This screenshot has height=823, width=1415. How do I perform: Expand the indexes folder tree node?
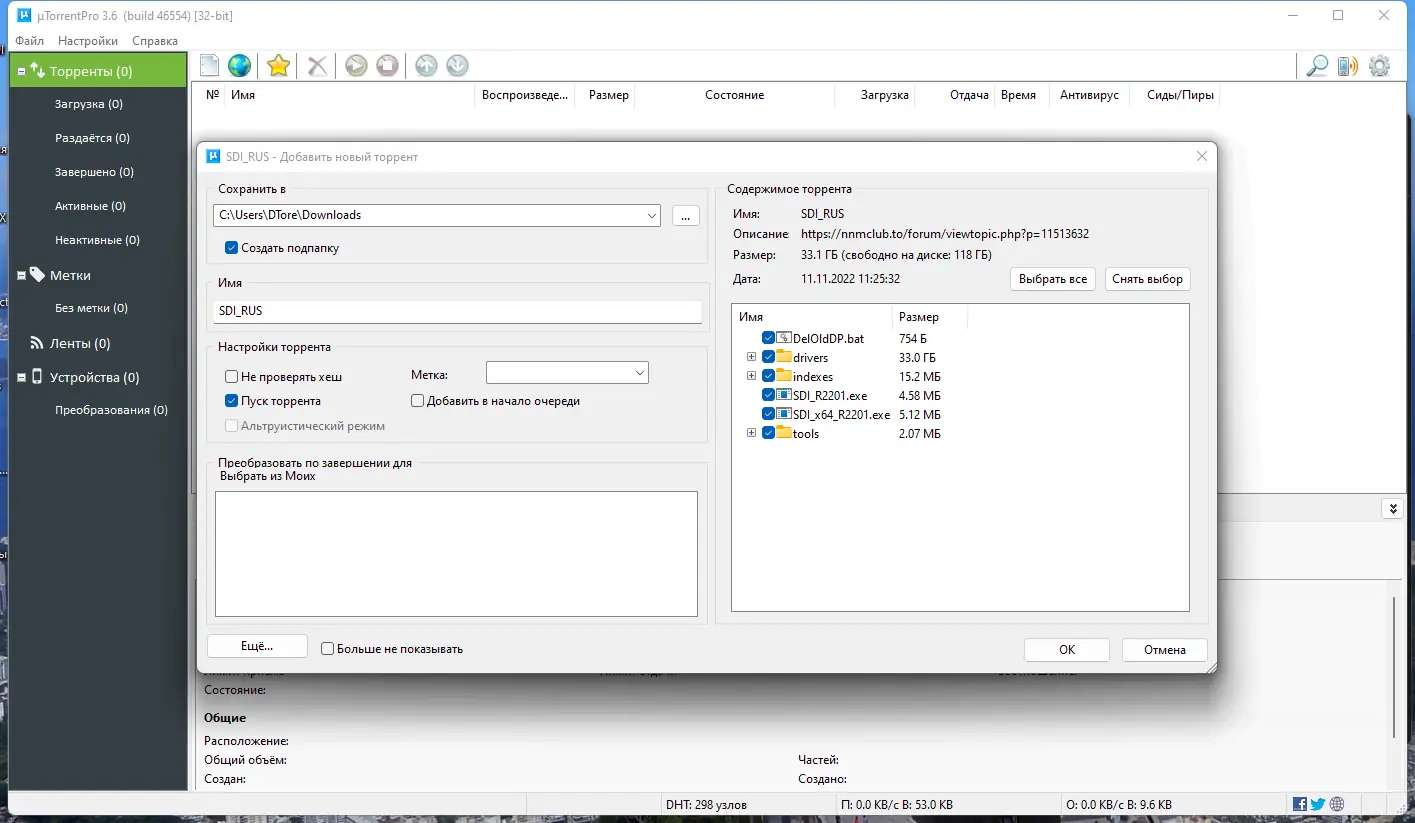point(751,376)
